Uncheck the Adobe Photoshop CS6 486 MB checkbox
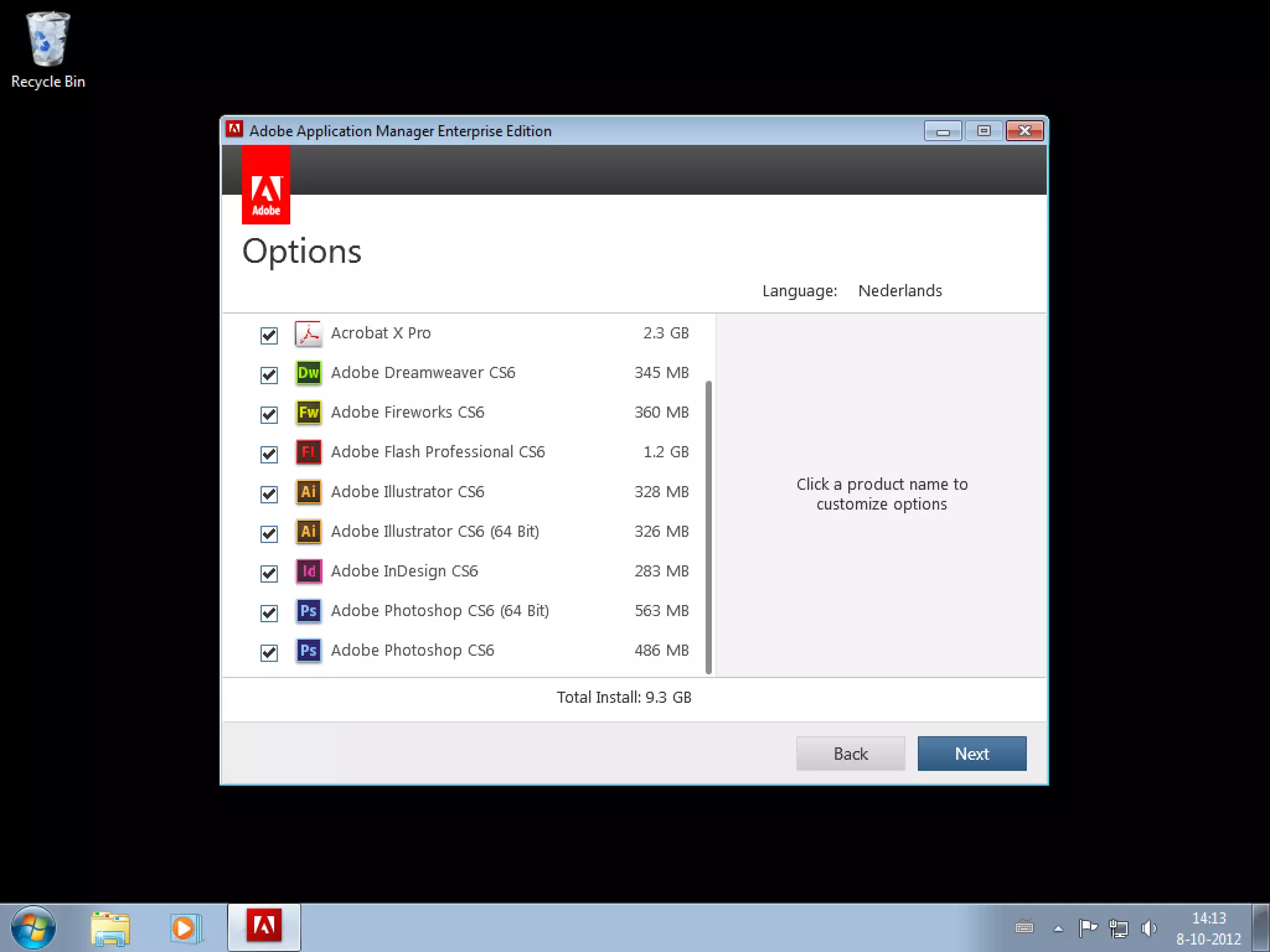This screenshot has height=952, width=1270. [x=269, y=653]
